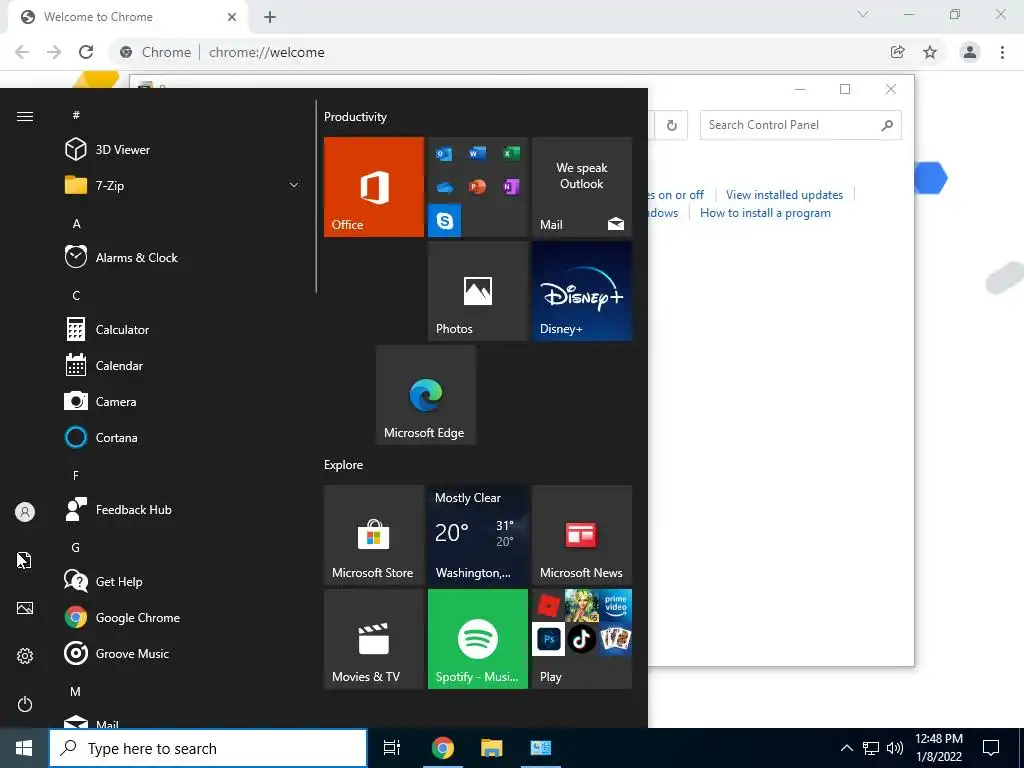Open the Spotify Music tile

(478, 639)
